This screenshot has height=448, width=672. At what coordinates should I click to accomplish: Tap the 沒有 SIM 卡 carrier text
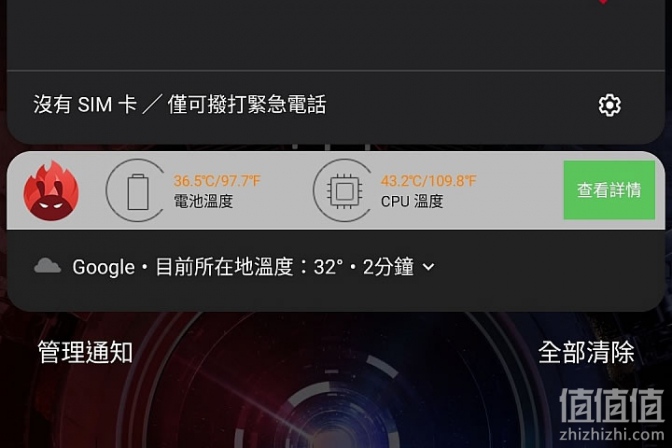pos(85,105)
